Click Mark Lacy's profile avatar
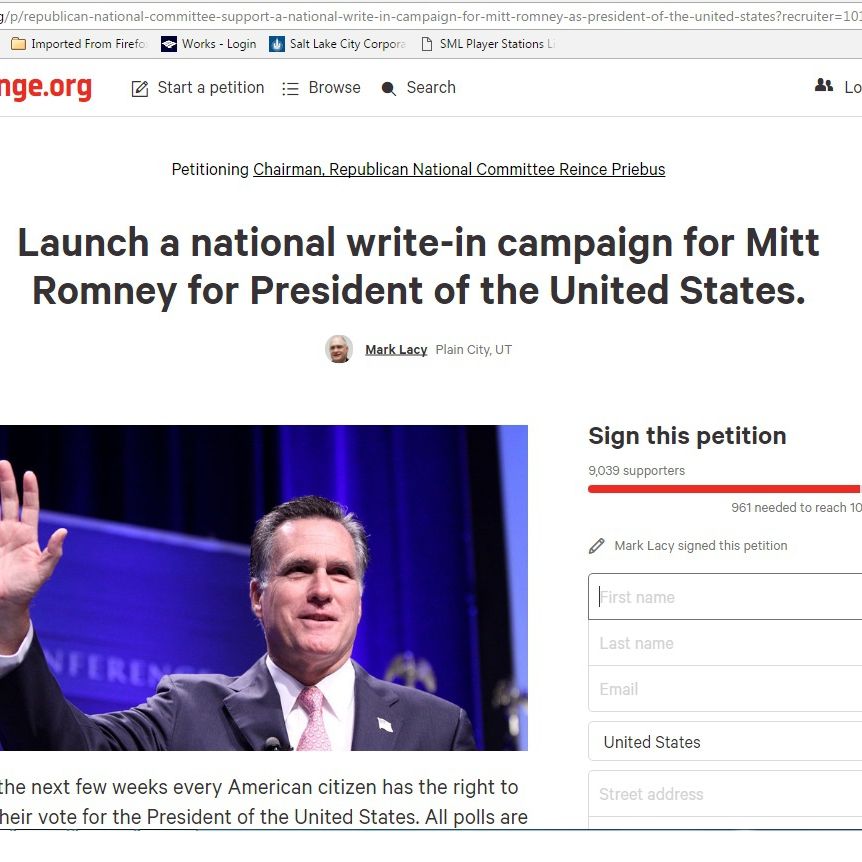This screenshot has height=862, width=862. pos(339,349)
